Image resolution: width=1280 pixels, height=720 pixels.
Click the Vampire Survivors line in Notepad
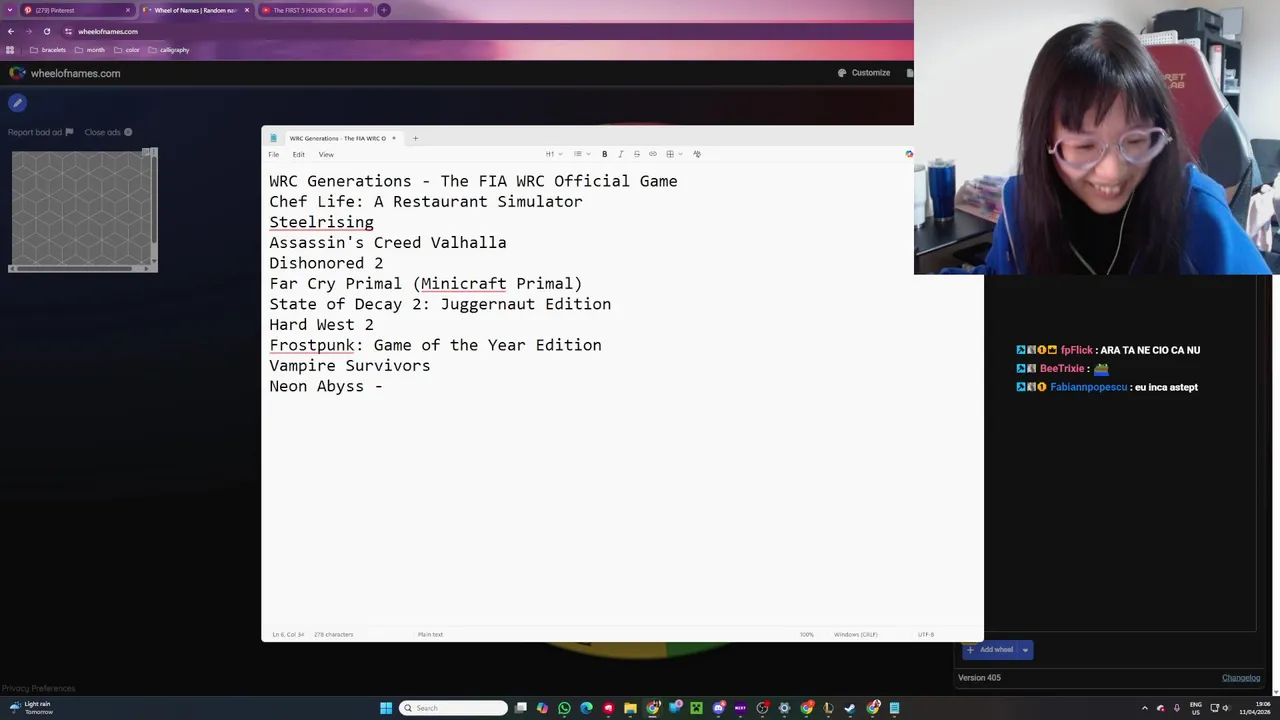click(349, 366)
